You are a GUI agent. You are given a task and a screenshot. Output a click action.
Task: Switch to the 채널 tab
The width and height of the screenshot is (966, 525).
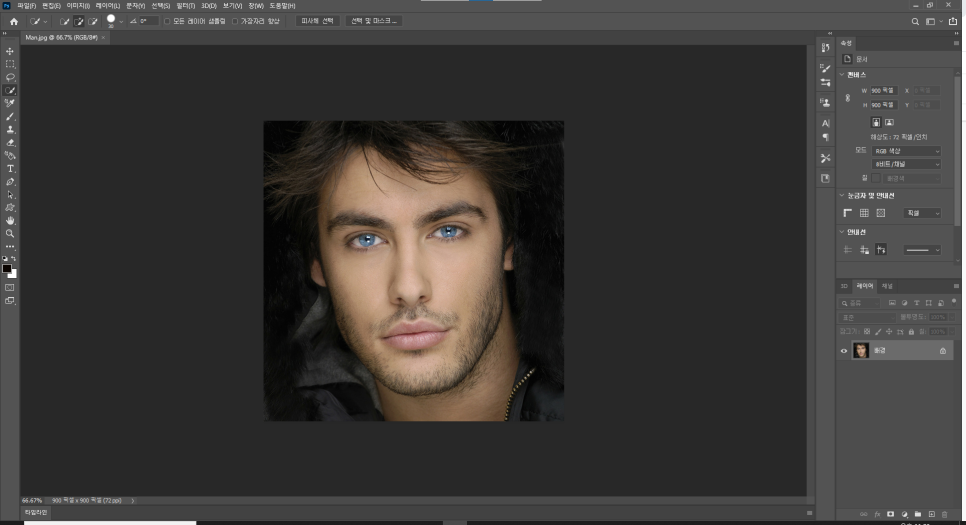pos(887,286)
